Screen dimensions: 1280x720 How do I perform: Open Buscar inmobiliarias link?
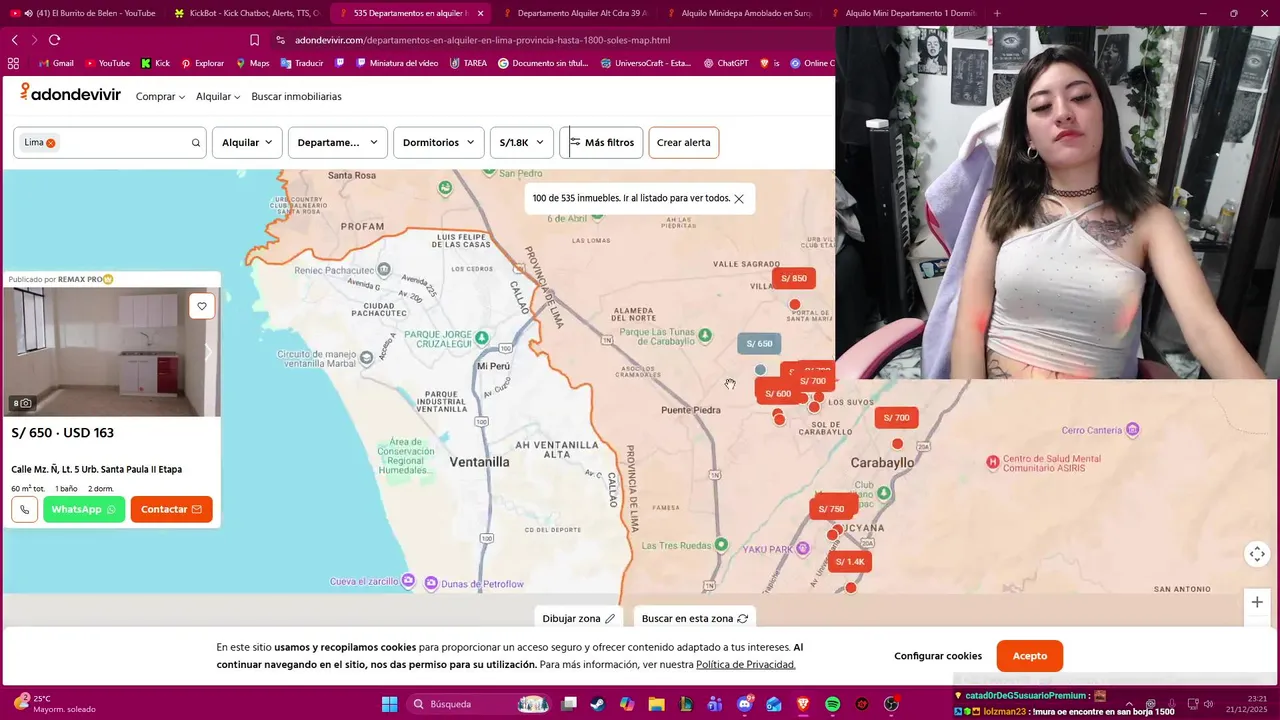296,97
